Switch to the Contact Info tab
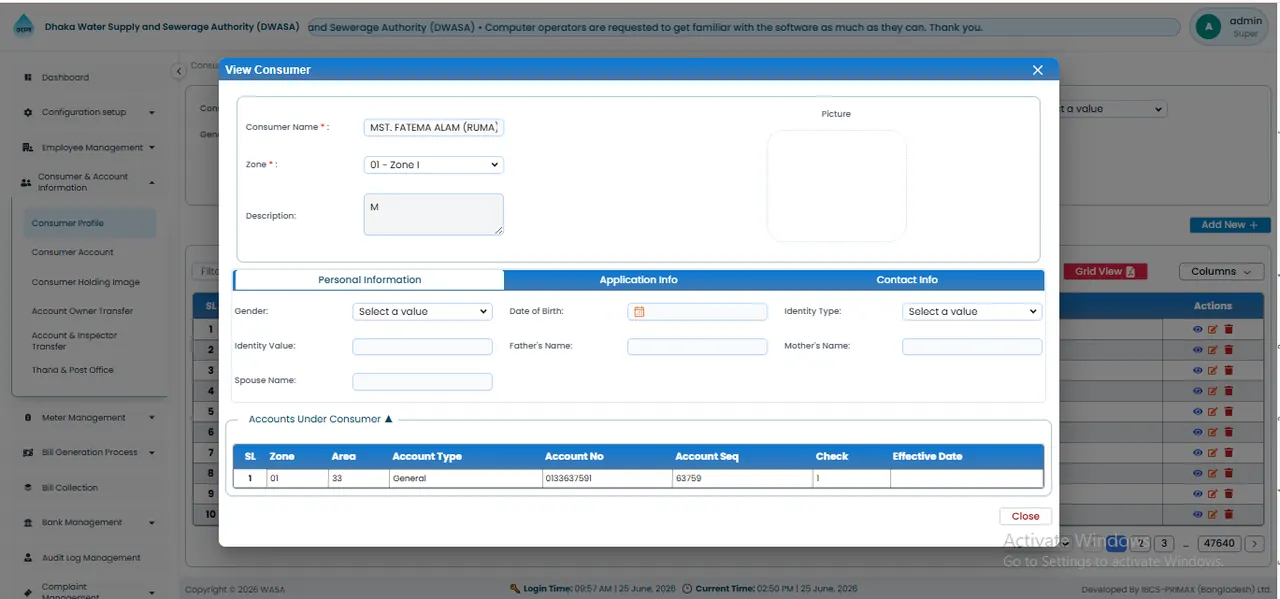 tap(907, 280)
